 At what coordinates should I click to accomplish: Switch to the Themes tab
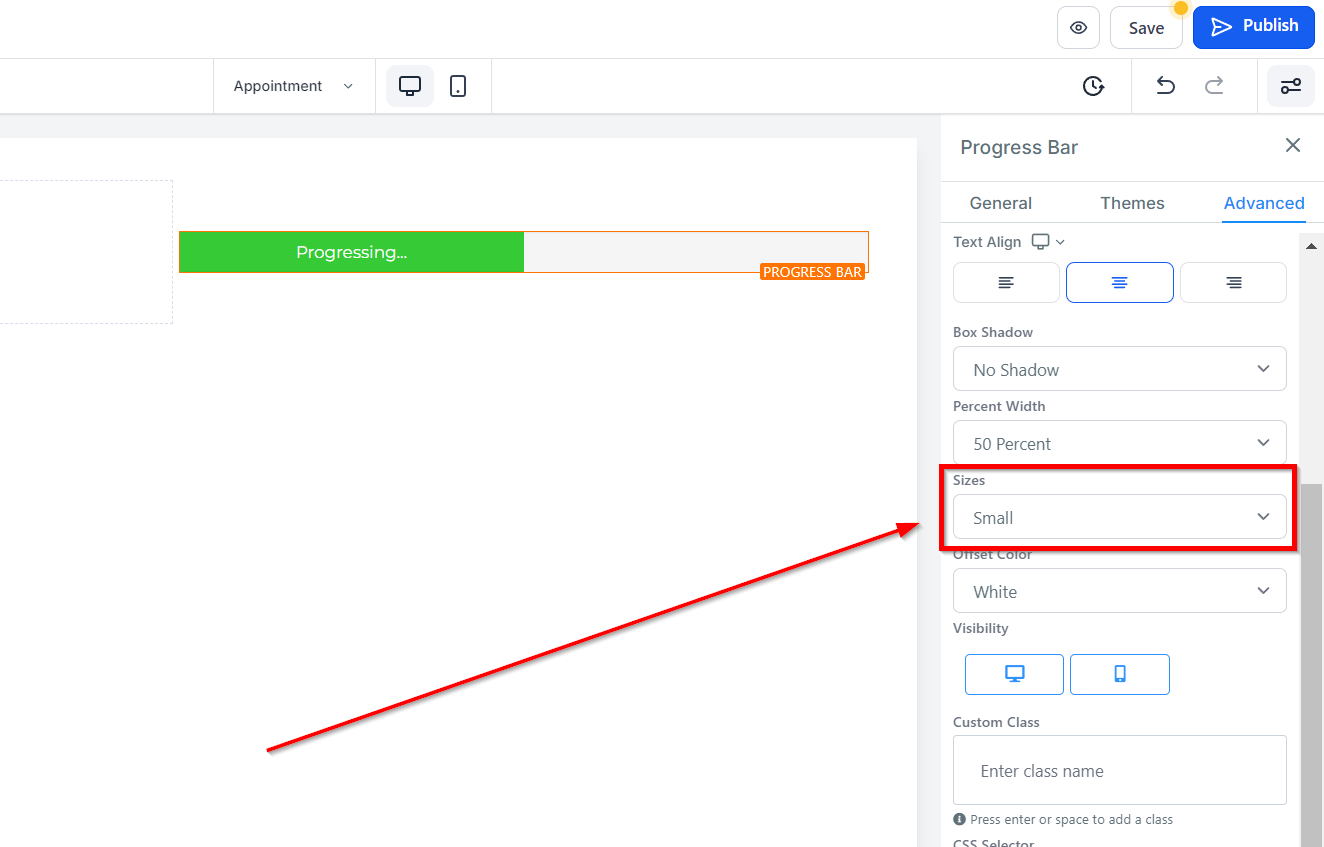pos(1132,203)
